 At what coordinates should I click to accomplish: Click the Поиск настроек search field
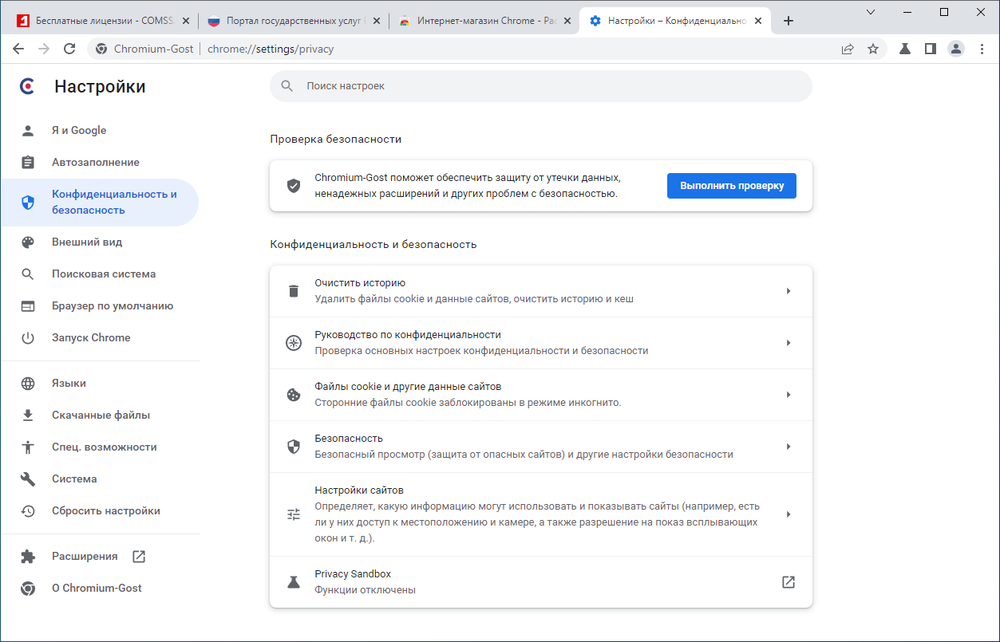pyautogui.click(x=540, y=86)
